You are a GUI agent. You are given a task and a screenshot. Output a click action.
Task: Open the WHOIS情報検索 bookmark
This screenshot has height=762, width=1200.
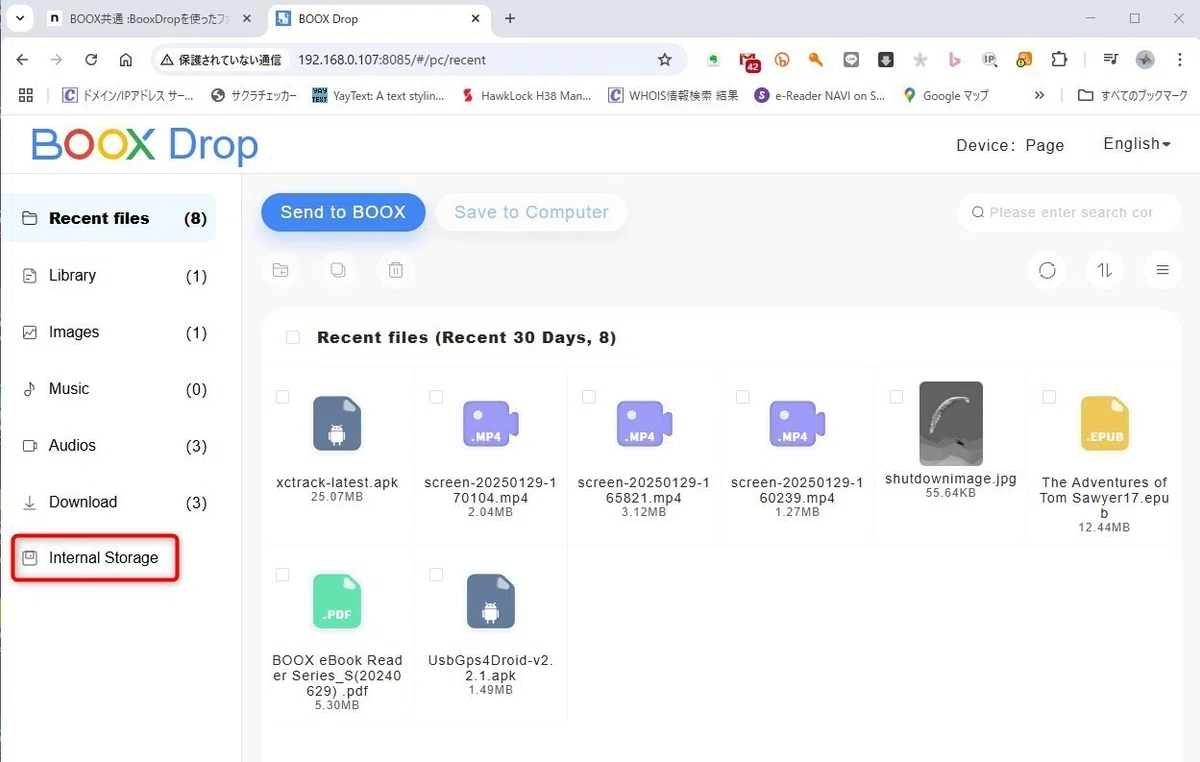[674, 95]
